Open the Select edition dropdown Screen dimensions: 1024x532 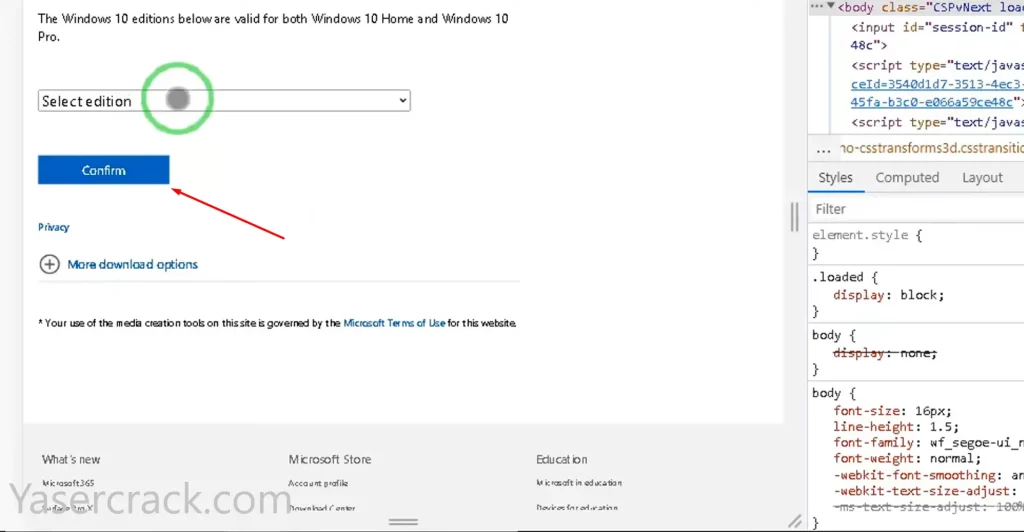(x=224, y=101)
